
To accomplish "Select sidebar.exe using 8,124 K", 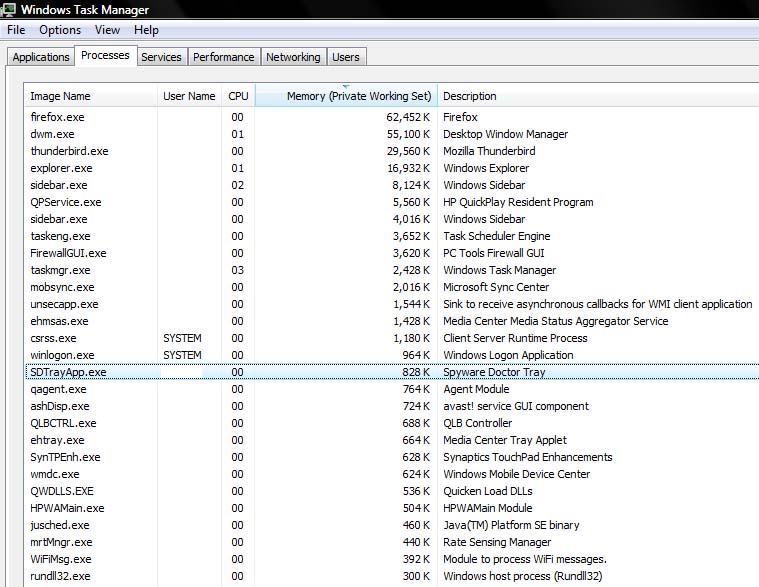I will tap(392, 185).
